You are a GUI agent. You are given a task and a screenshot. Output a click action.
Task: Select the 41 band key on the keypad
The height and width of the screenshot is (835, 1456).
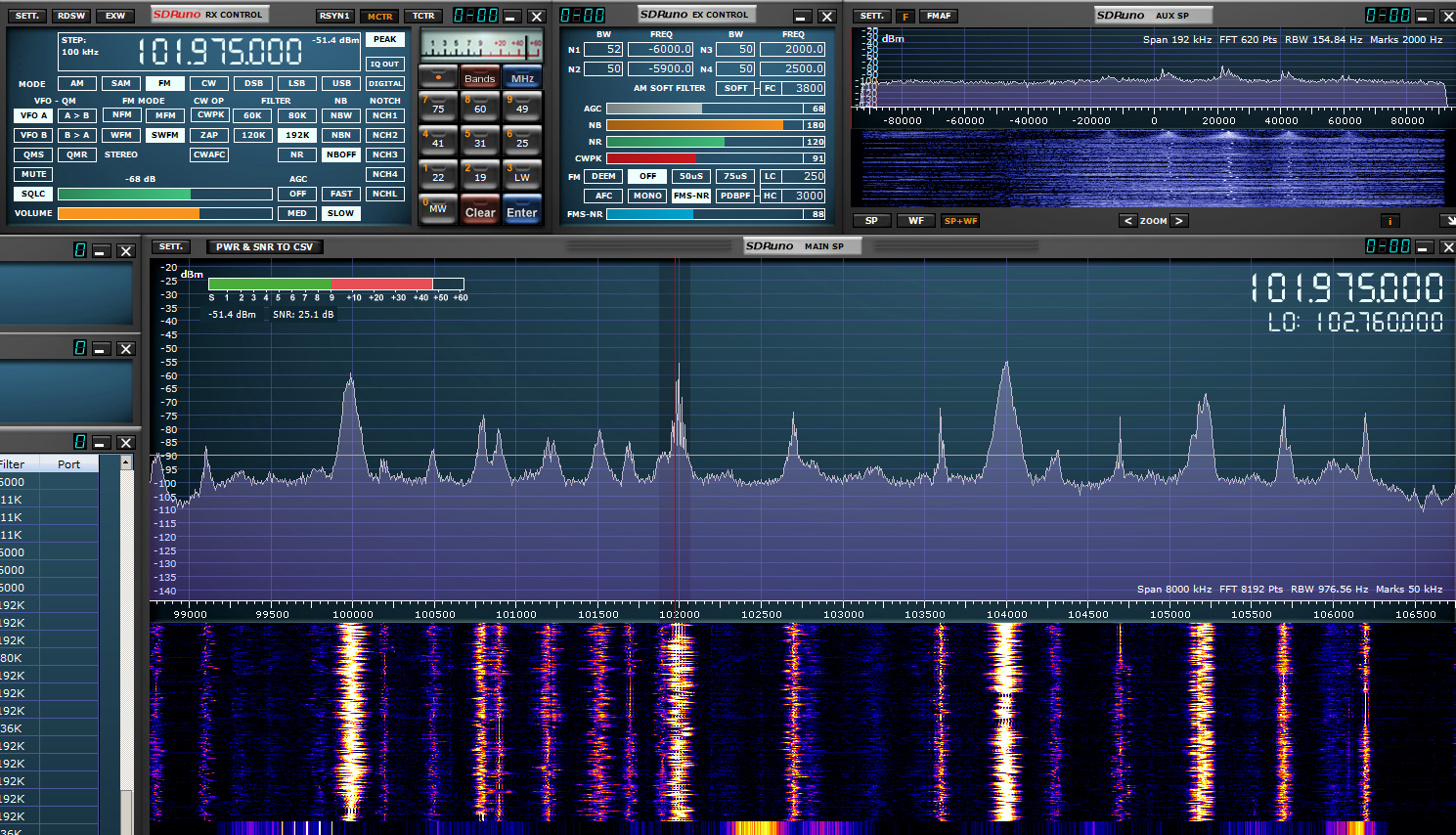pyautogui.click(x=438, y=140)
